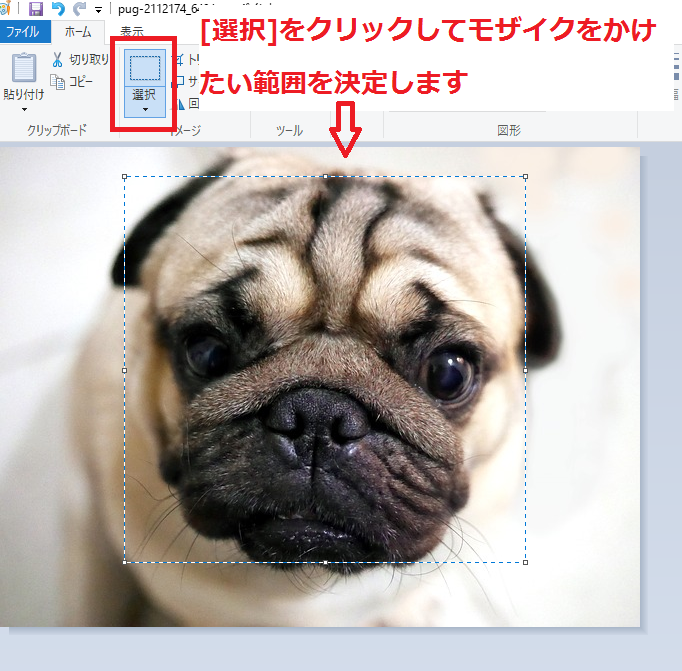Click the bottom-right selection handle
Viewport: 682px width, 671px height.
tap(525, 562)
